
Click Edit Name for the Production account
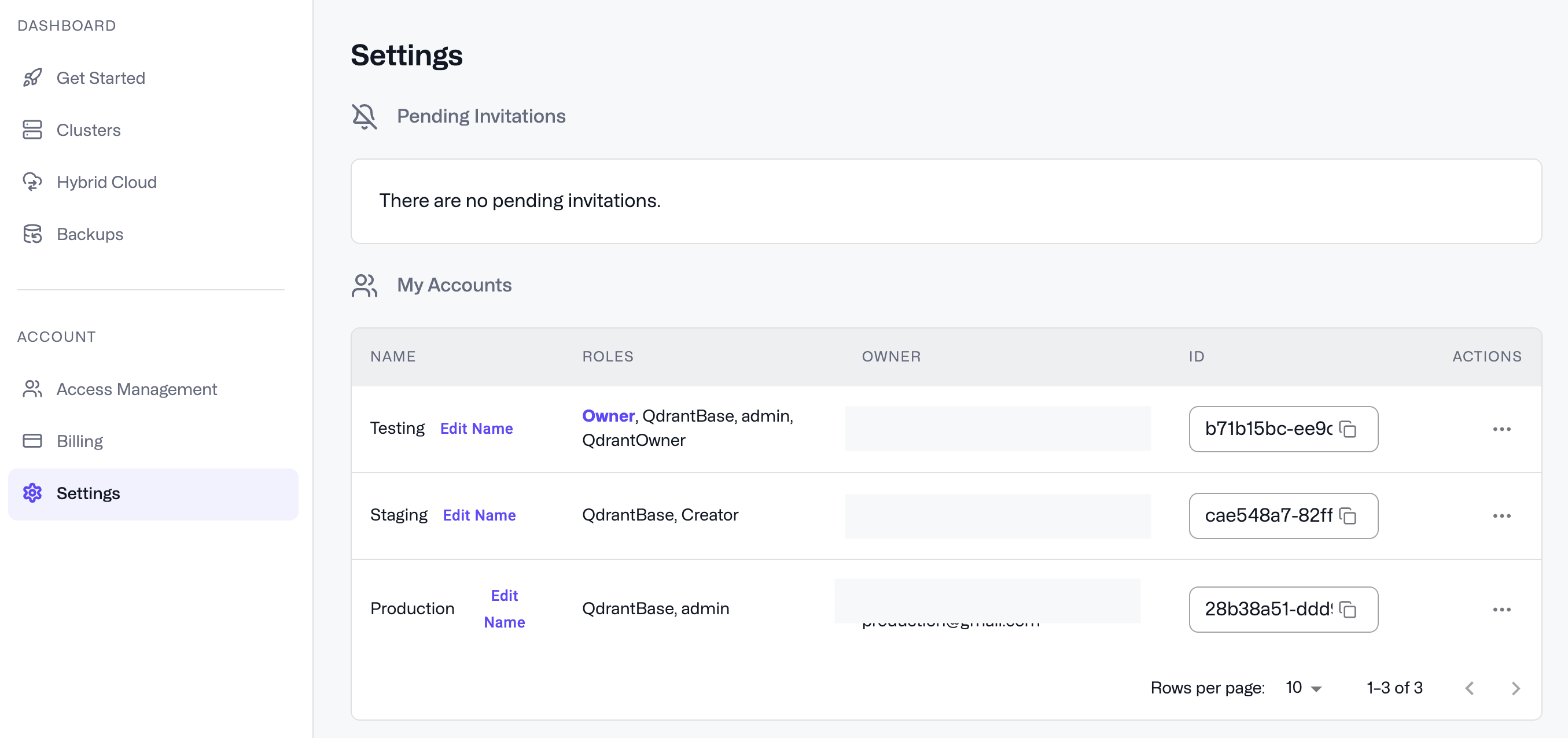pyautogui.click(x=504, y=608)
